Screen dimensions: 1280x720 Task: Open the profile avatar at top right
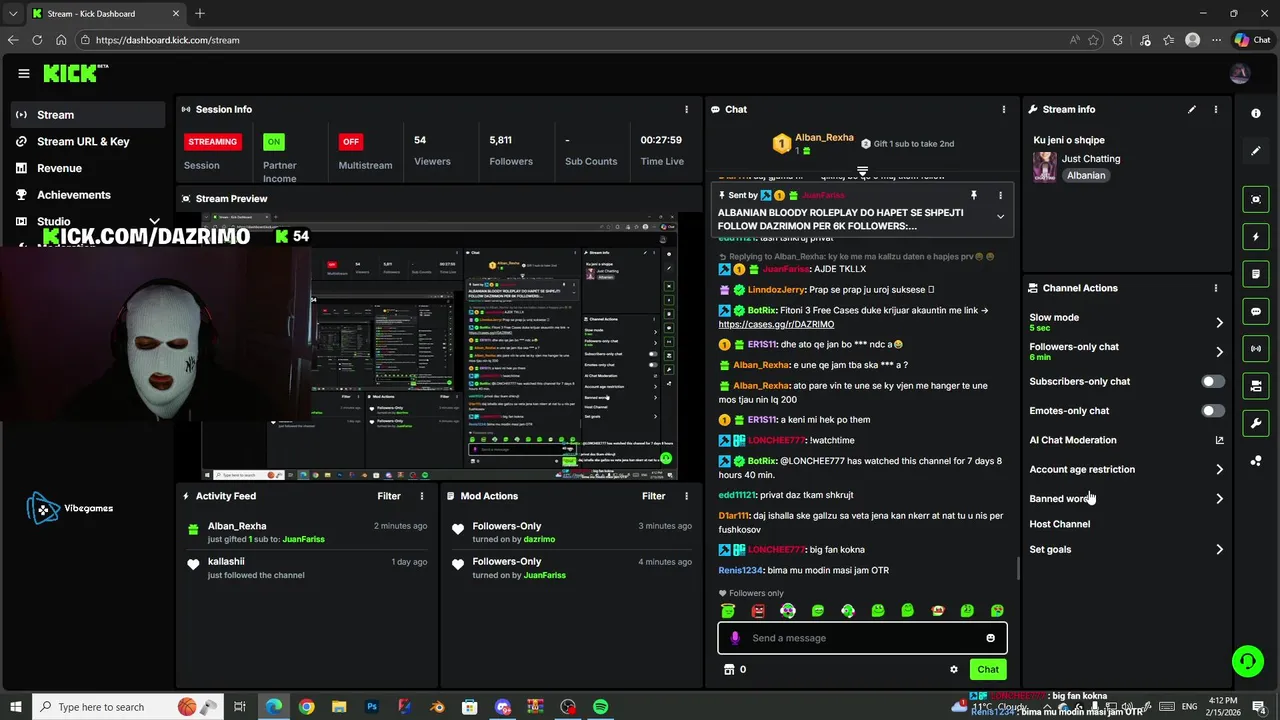[x=1240, y=73]
